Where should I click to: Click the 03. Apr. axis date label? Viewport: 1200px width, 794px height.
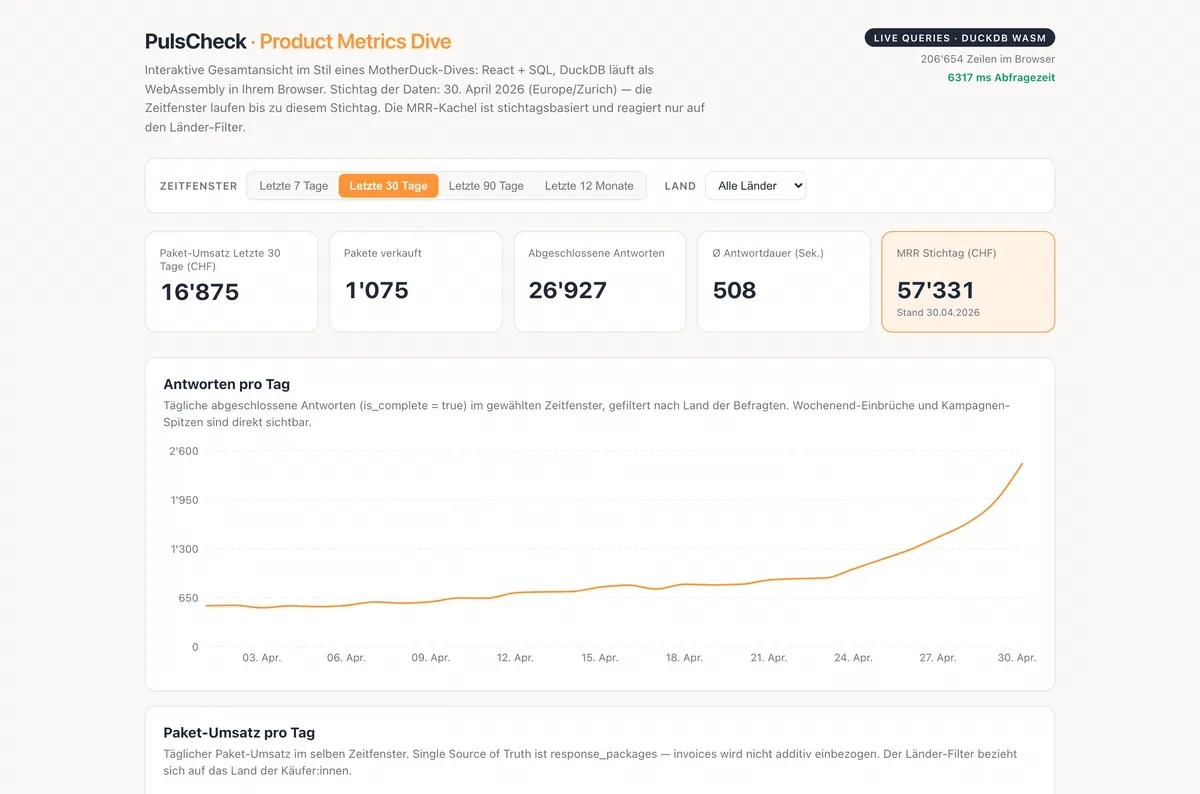click(262, 658)
